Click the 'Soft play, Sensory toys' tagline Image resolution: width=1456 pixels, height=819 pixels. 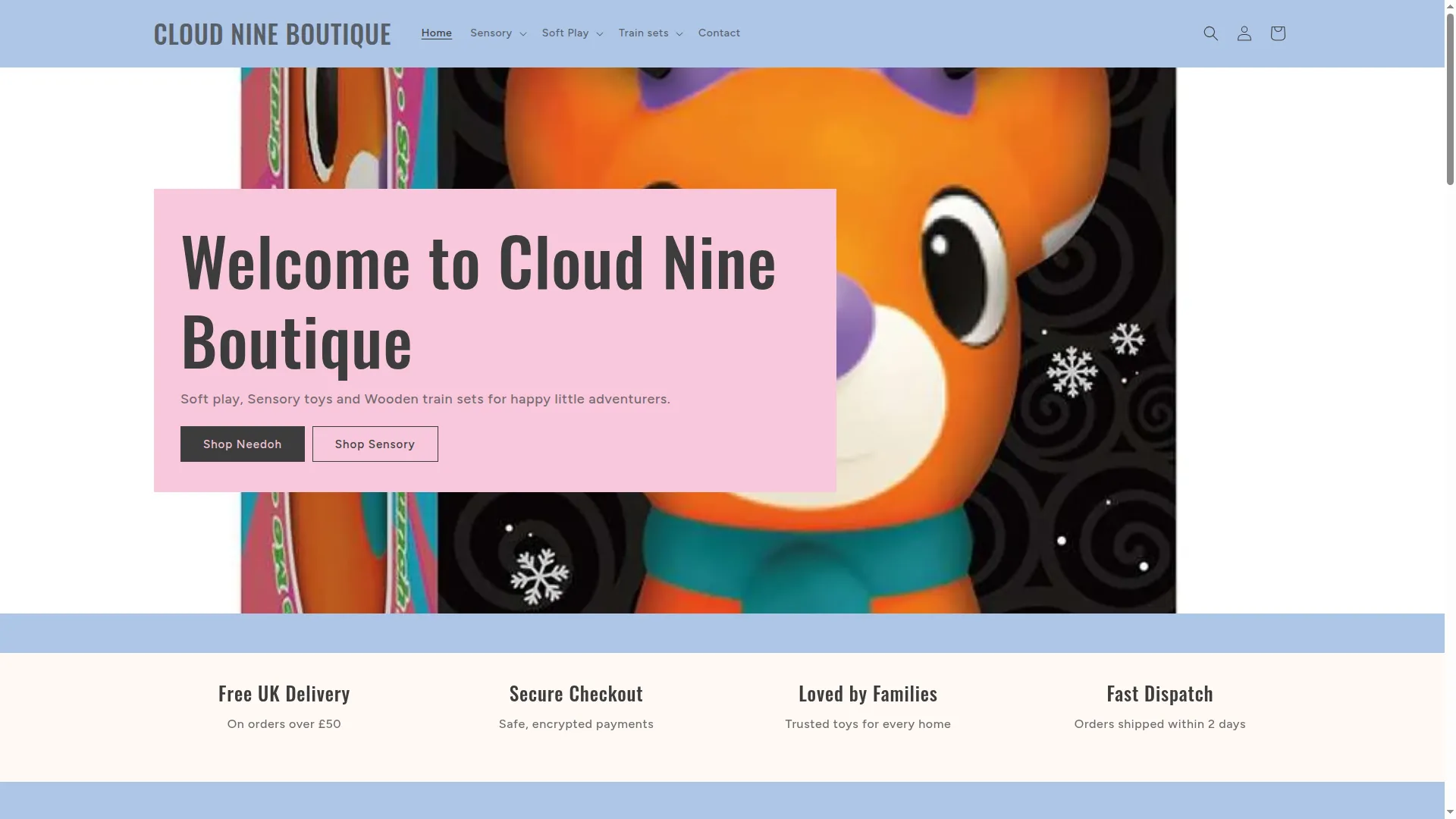[x=425, y=400]
